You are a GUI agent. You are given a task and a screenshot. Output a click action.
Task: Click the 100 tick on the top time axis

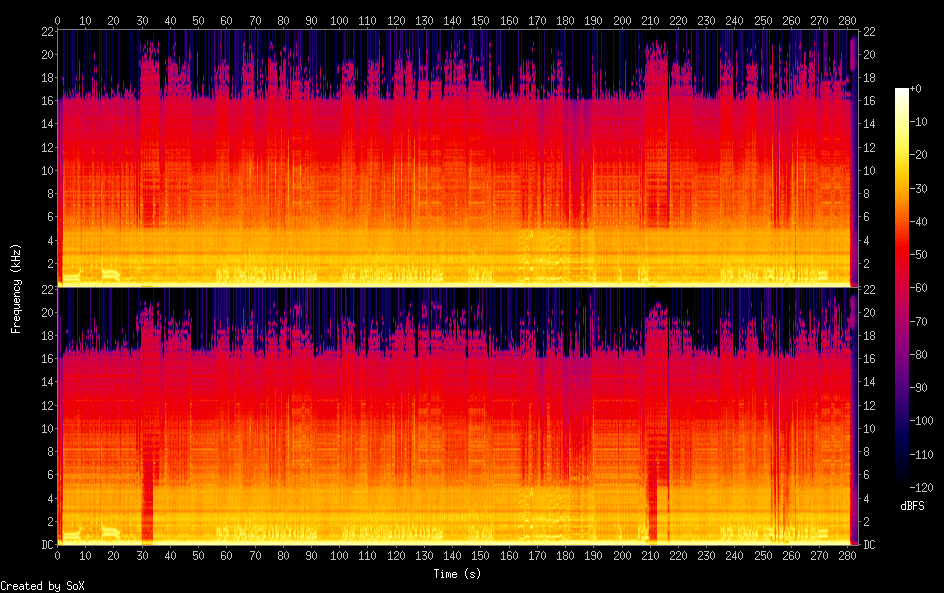(340, 20)
